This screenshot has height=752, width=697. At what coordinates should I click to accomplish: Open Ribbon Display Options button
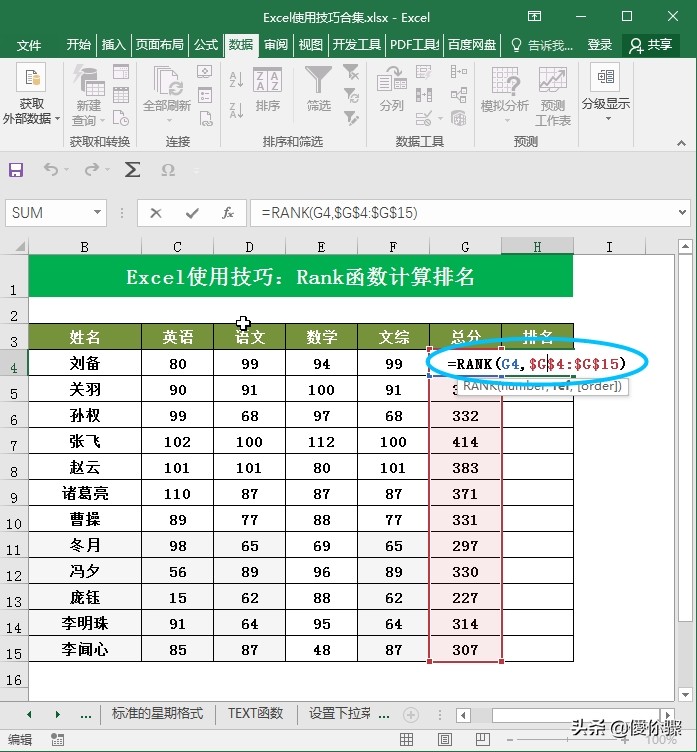[534, 16]
